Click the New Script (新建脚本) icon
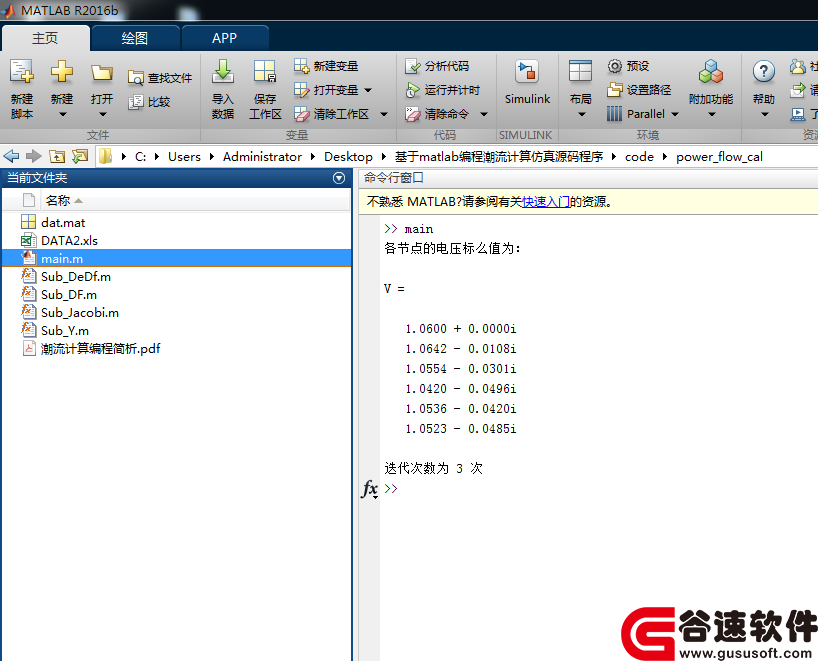Screen dimensions: 818x661 [x=22, y=71]
